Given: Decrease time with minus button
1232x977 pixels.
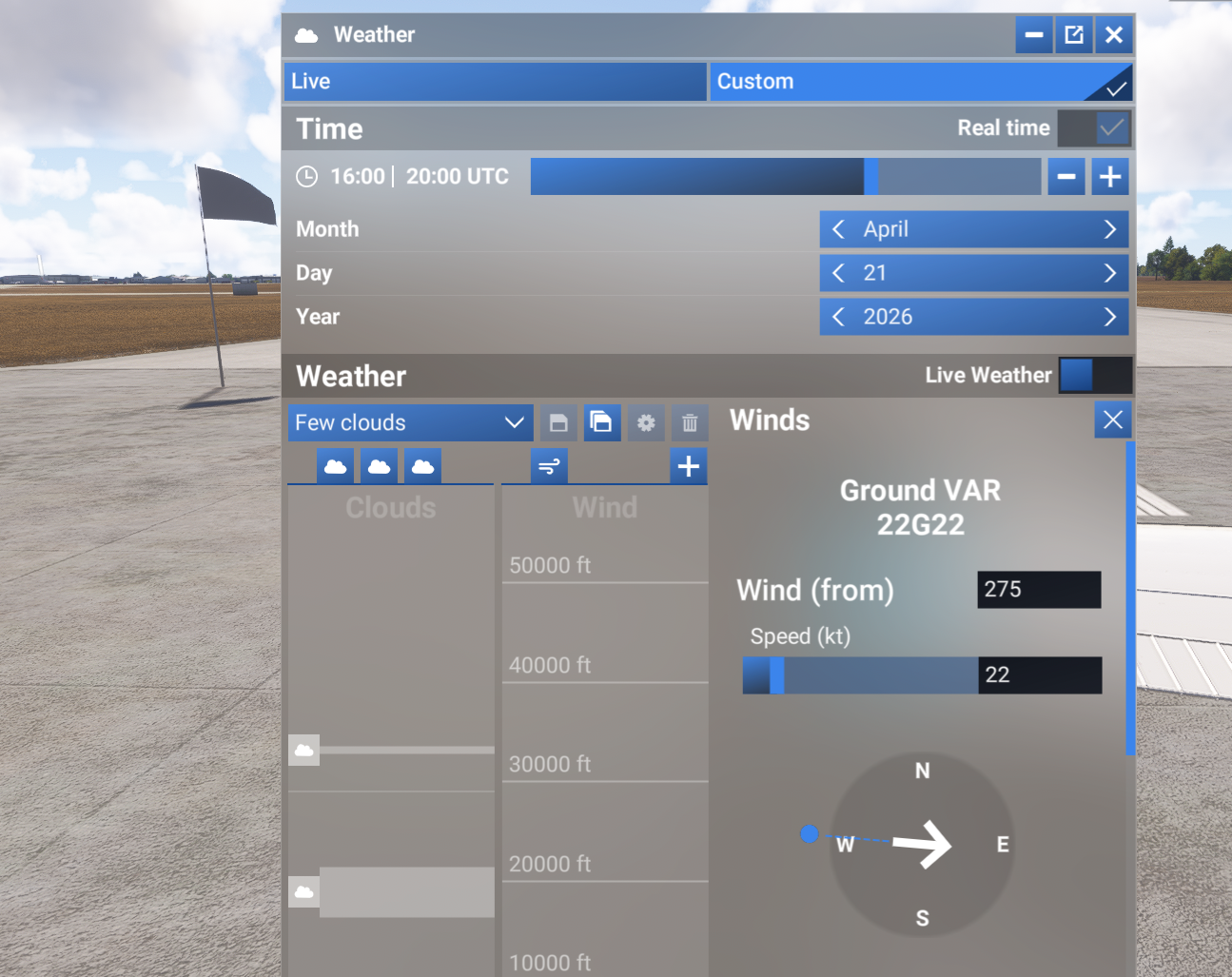Looking at the screenshot, I should click(x=1066, y=177).
